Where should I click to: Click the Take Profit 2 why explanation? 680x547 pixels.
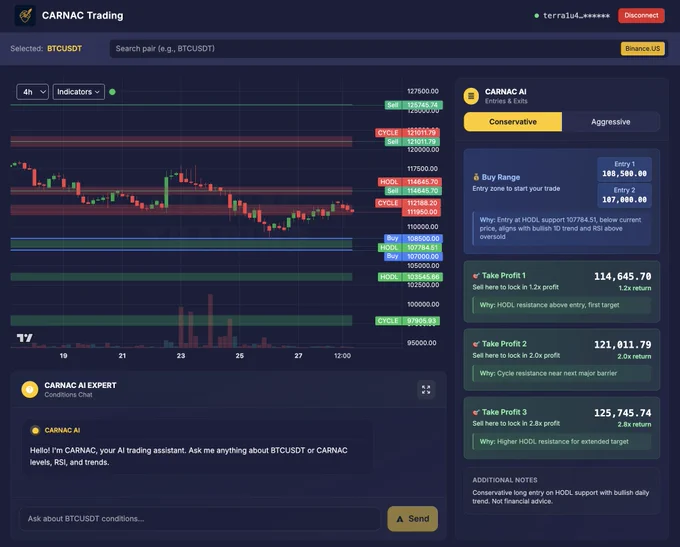pyautogui.click(x=562, y=373)
